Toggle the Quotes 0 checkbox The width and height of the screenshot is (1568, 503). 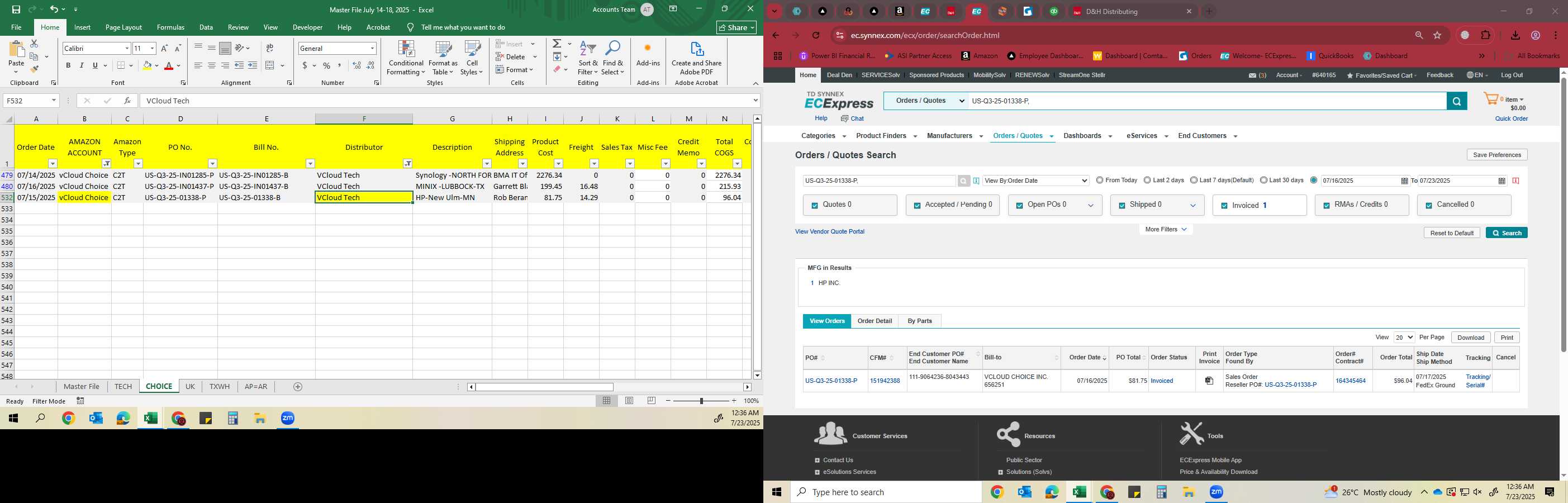point(814,206)
